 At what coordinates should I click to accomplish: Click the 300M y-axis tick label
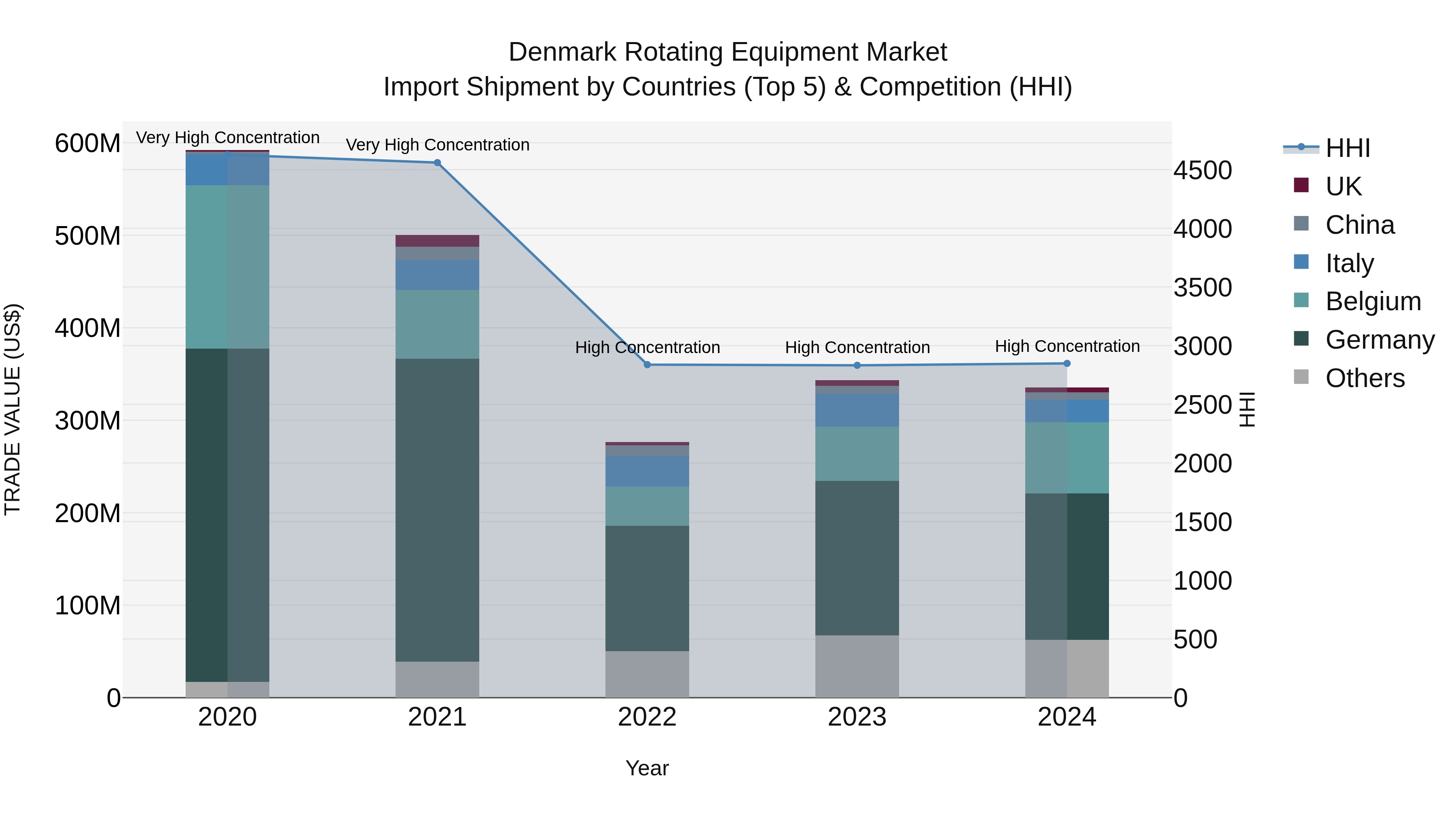point(88,421)
